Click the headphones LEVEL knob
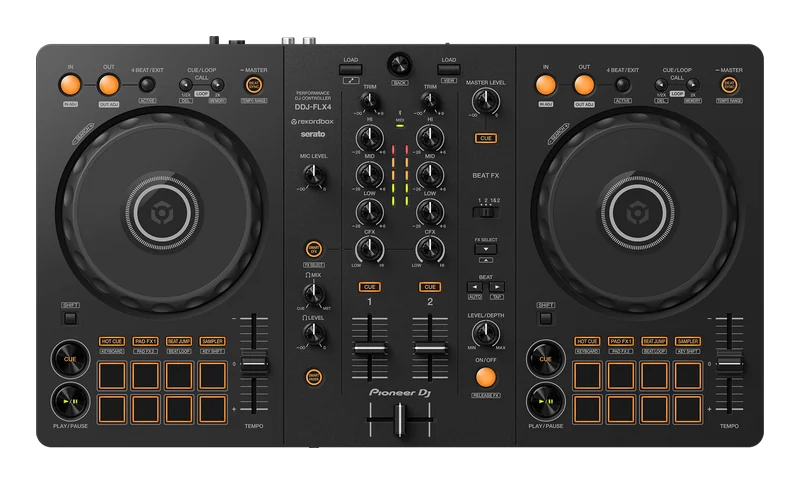The height and width of the screenshot is (484, 800). [x=314, y=334]
